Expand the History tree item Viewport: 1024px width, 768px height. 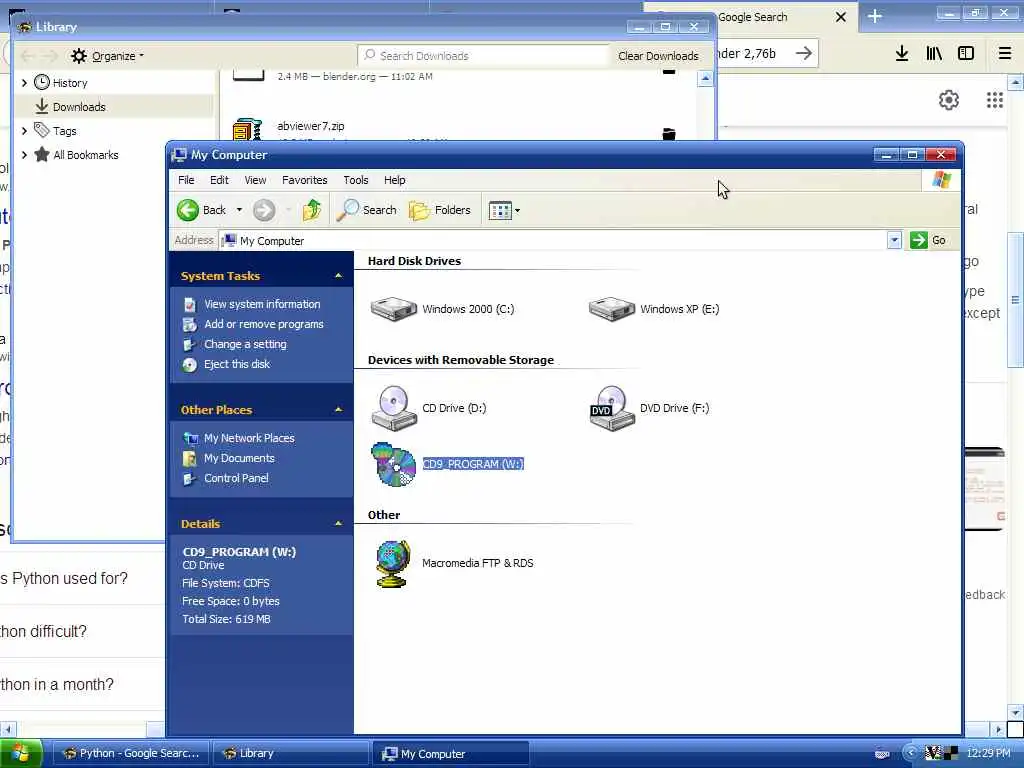(25, 83)
